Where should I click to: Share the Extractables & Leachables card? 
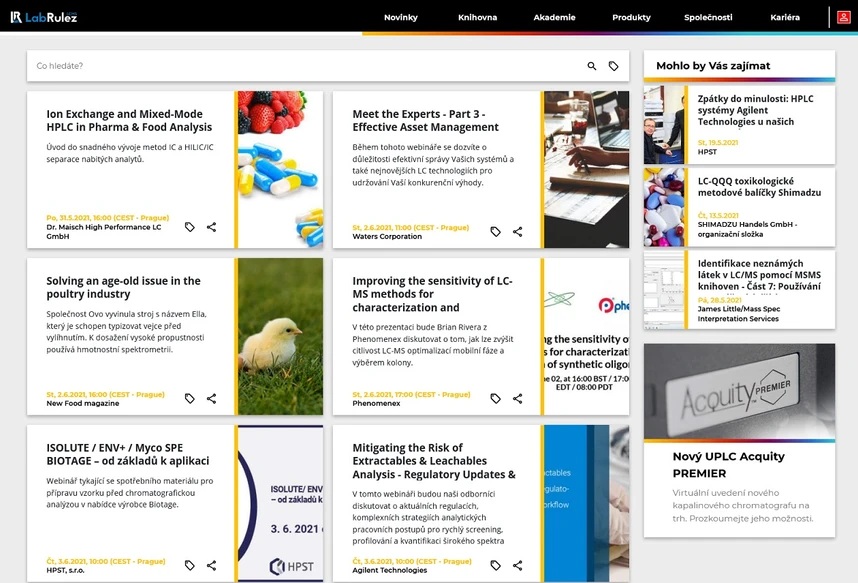pos(517,565)
